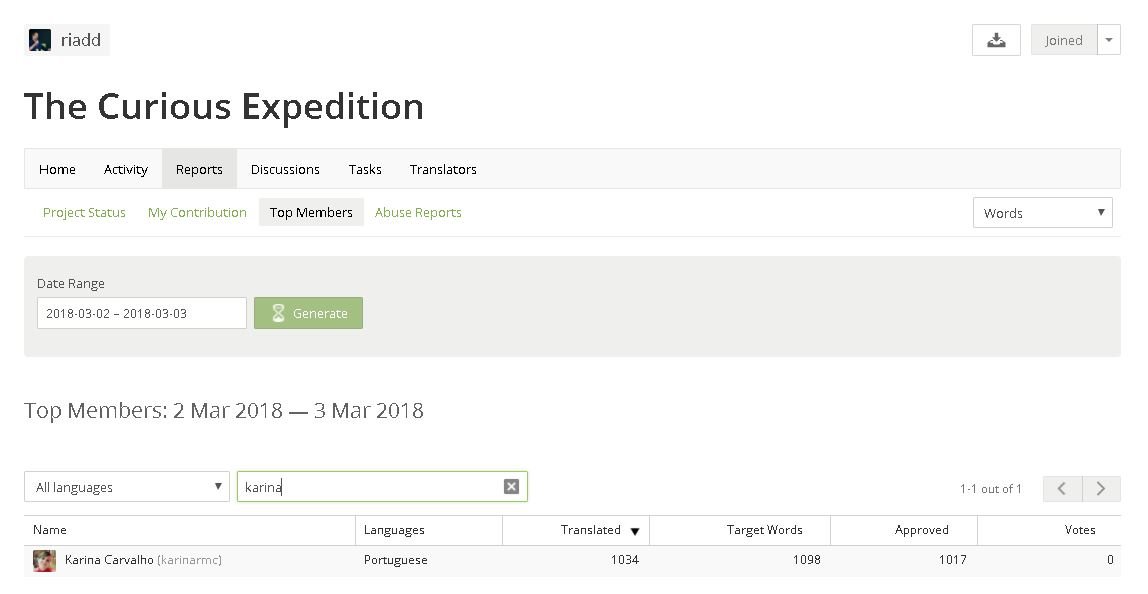The image size is (1148, 594).
Task: Click riadd user avatar
Action: click(x=40, y=40)
